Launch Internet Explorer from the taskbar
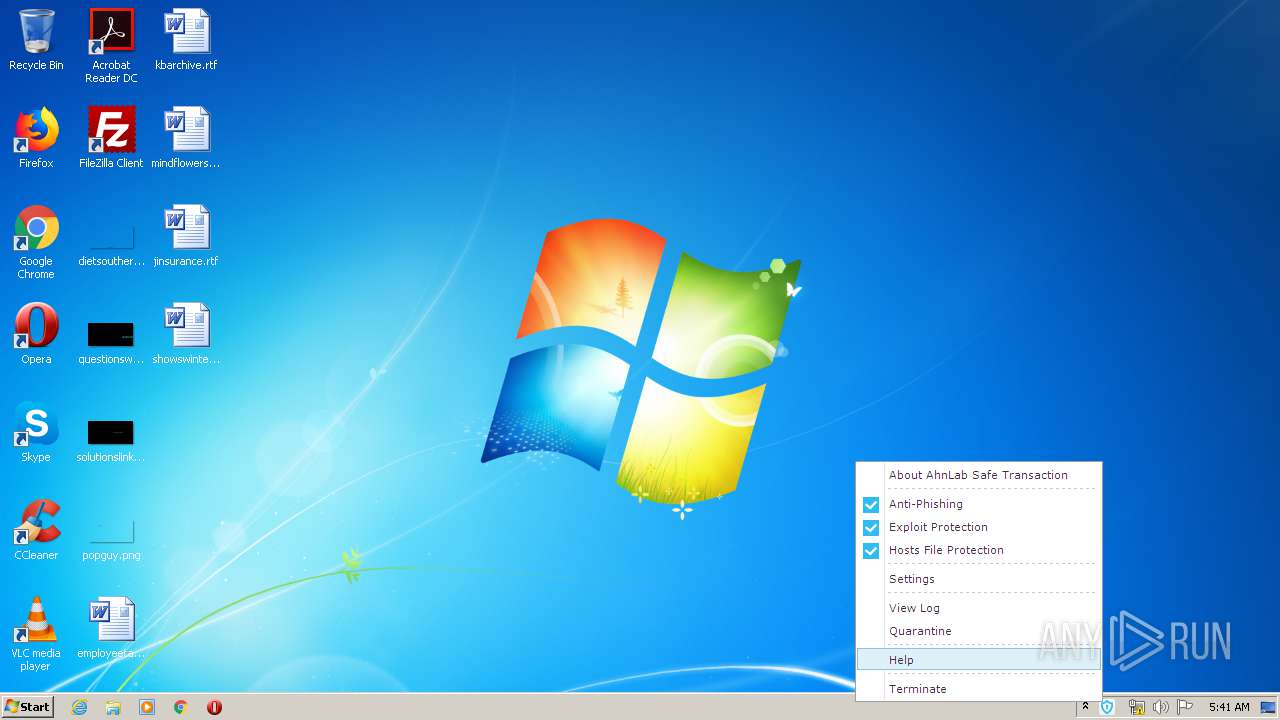 click(x=80, y=707)
